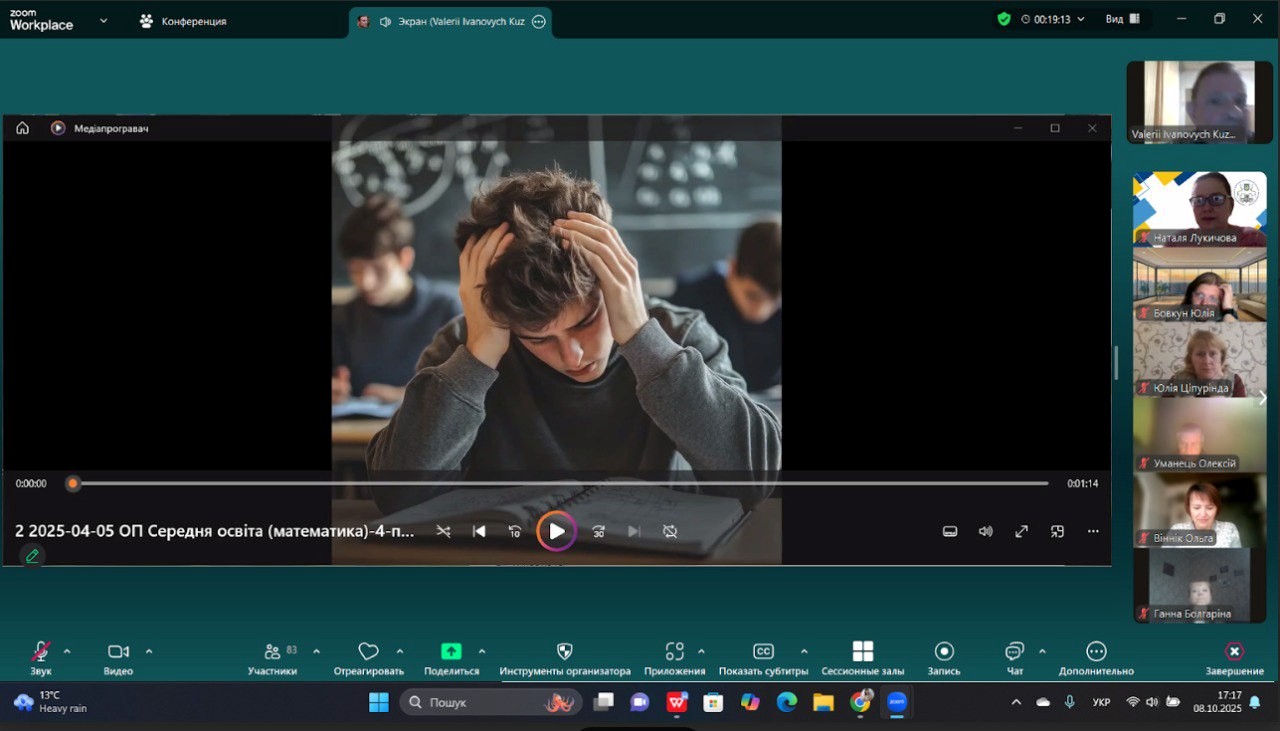This screenshot has height=731, width=1280.
Task: Expand video options arrow beside Видео
Action: [x=149, y=651]
